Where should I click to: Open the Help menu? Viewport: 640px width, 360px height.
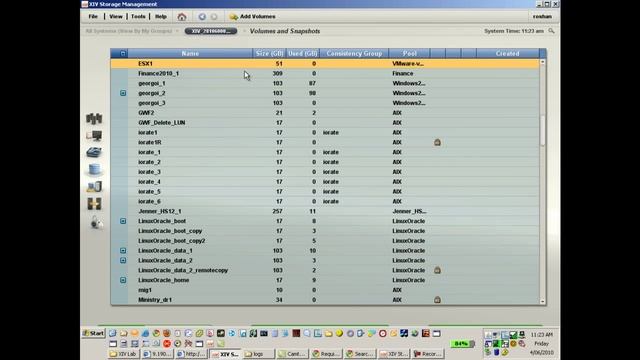[x=161, y=17]
